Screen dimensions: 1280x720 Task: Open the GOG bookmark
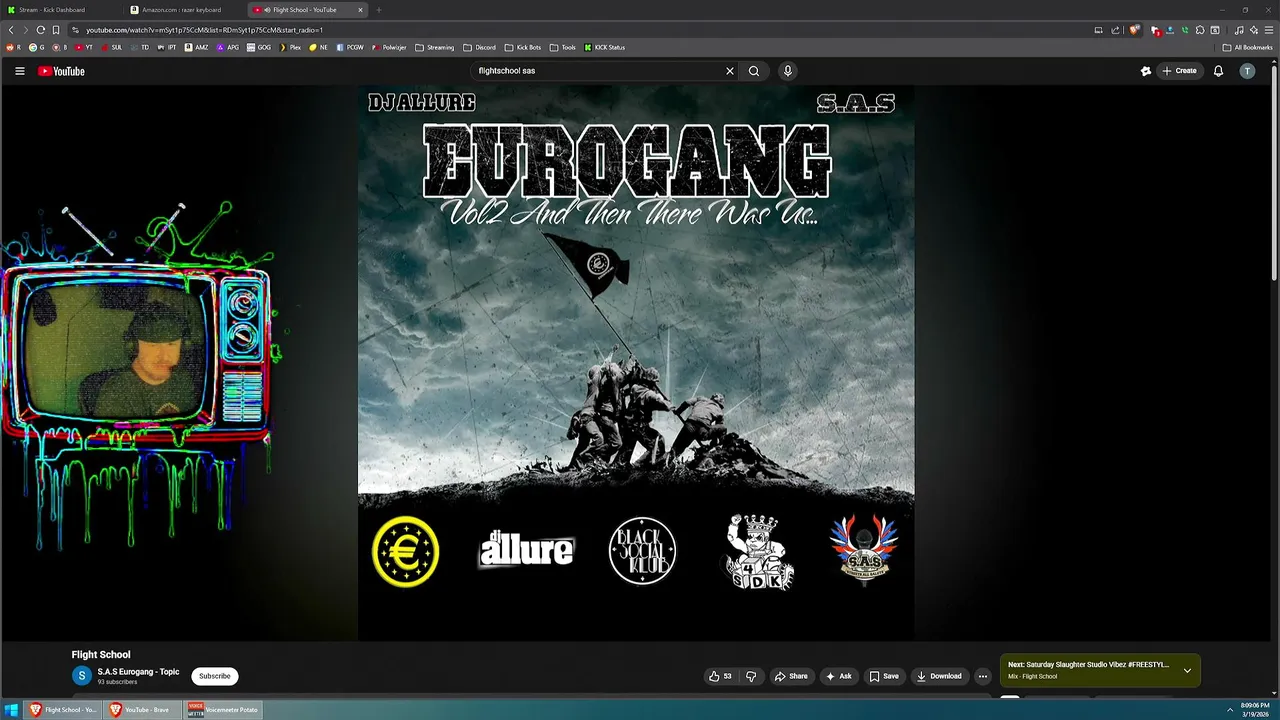259,47
